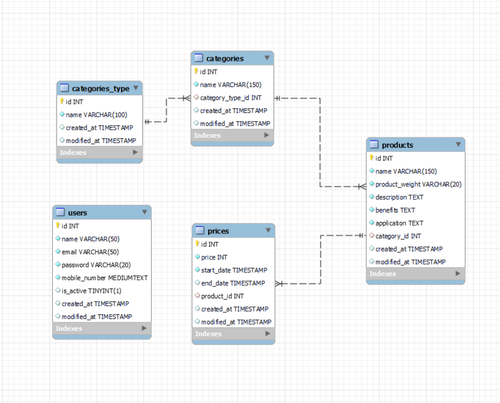Viewport: 500px width, 403px height.
Task: Click foreign key icon of product_id
Action: tap(197, 295)
